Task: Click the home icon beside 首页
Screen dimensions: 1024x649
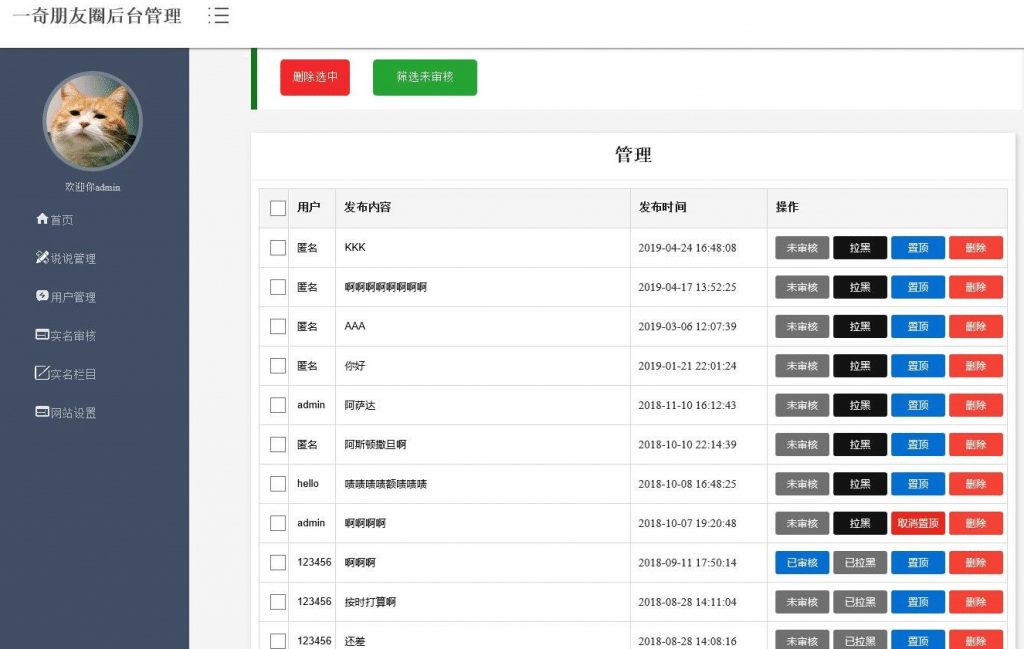Action: click(x=40, y=219)
